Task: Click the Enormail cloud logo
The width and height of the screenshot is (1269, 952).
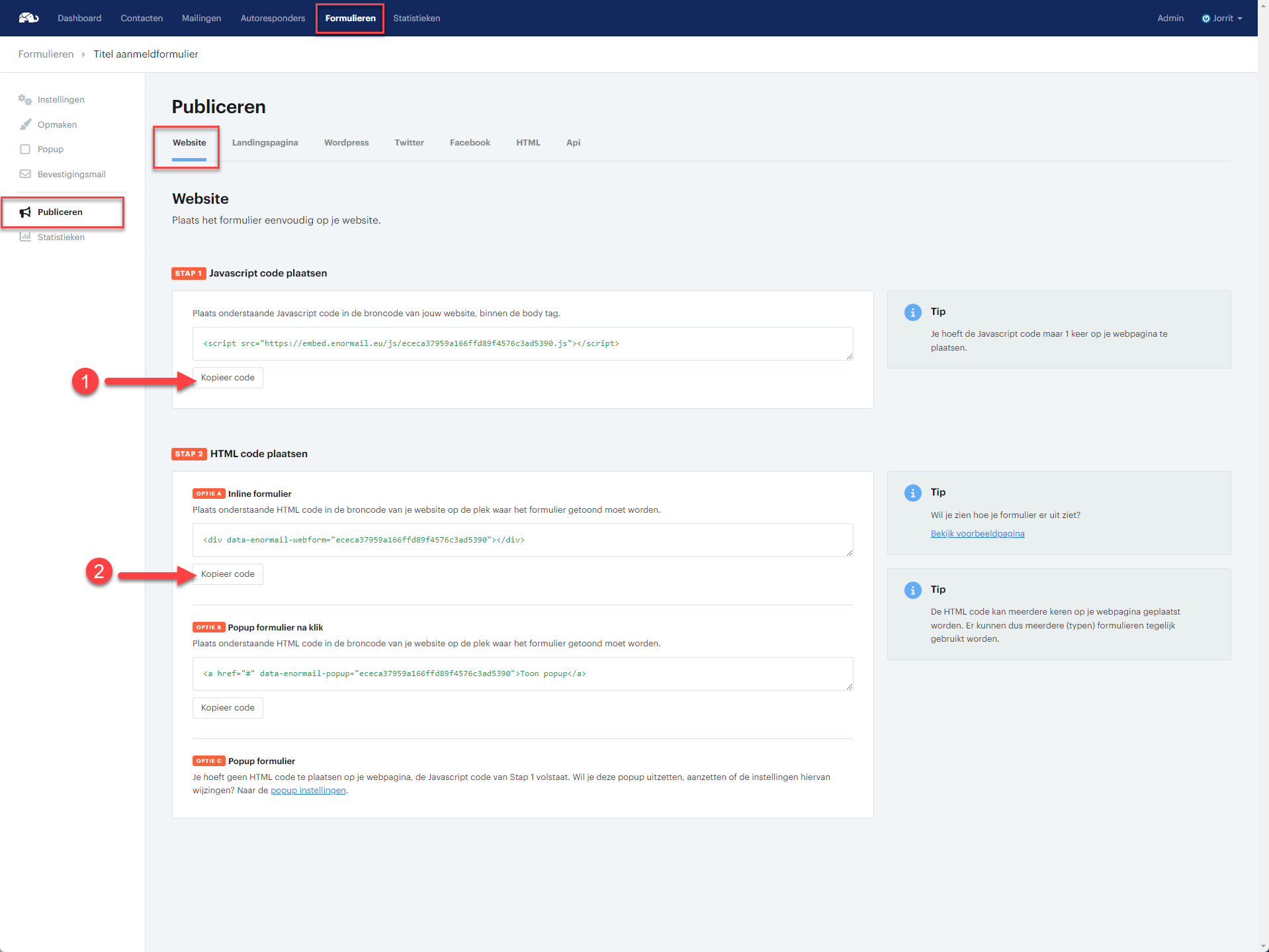Action: [28, 18]
